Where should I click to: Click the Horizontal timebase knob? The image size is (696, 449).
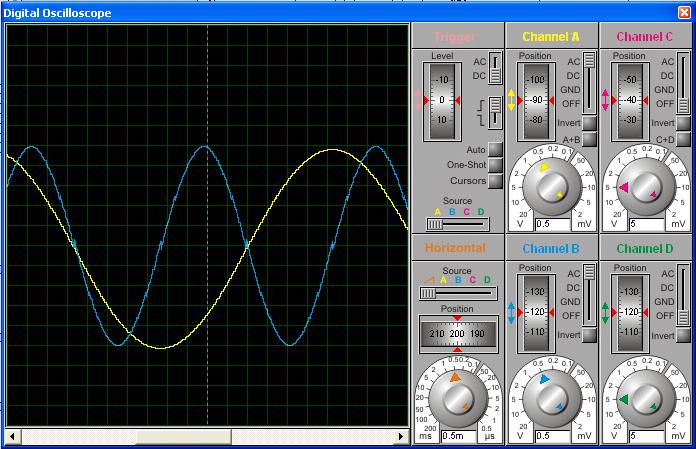coord(458,399)
